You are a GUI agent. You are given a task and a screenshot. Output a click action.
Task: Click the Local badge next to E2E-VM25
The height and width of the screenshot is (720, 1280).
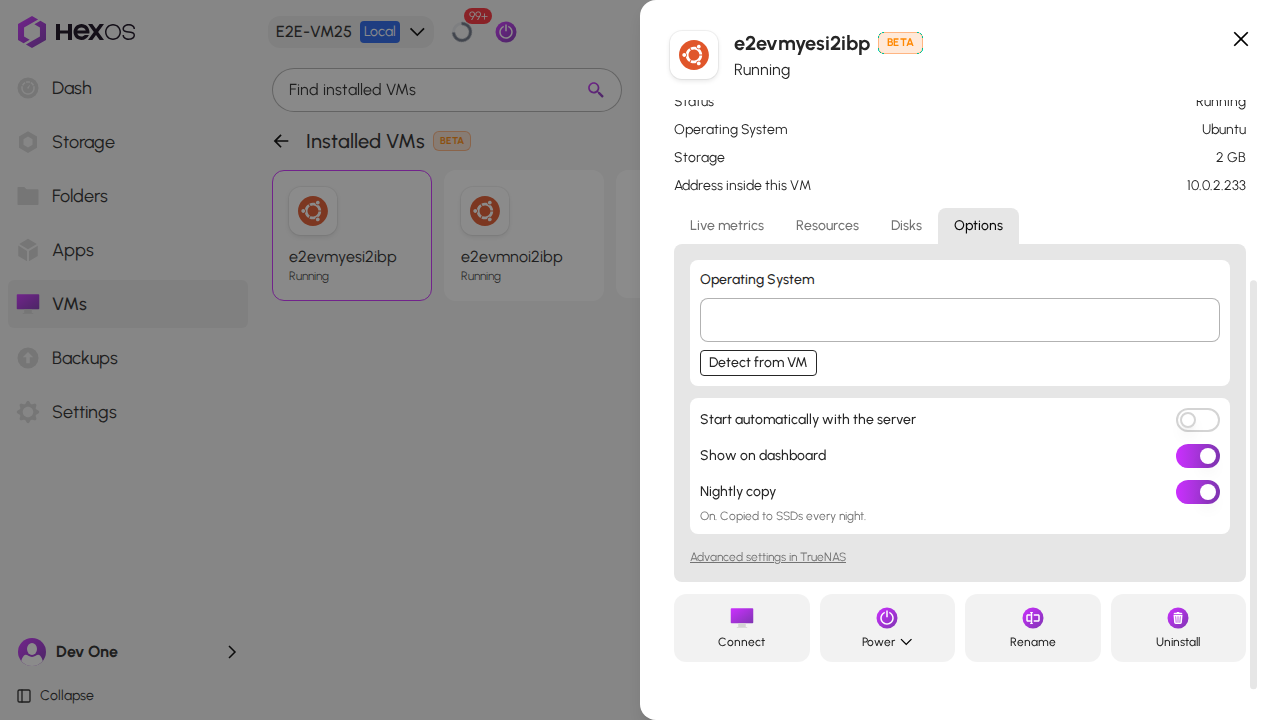380,32
